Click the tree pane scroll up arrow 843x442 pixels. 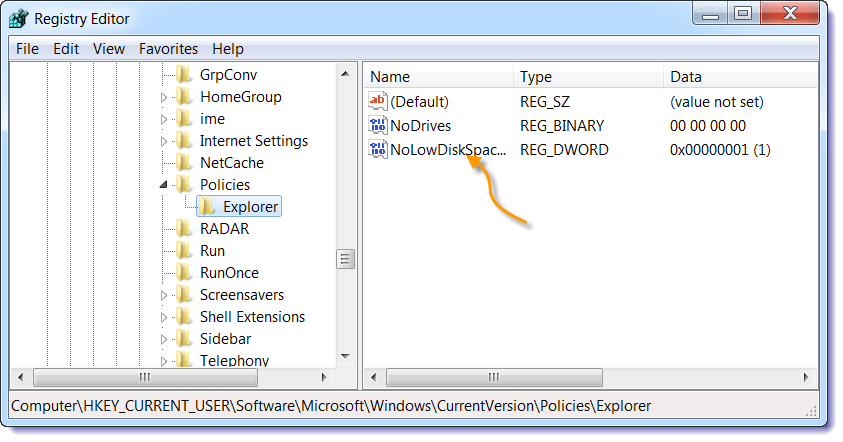345,74
